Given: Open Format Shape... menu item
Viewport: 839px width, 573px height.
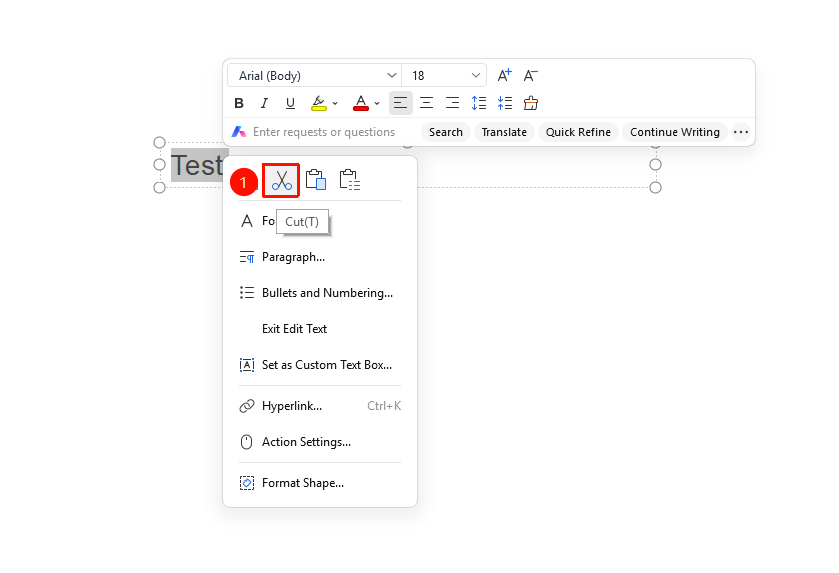Looking at the screenshot, I should tap(320, 483).
